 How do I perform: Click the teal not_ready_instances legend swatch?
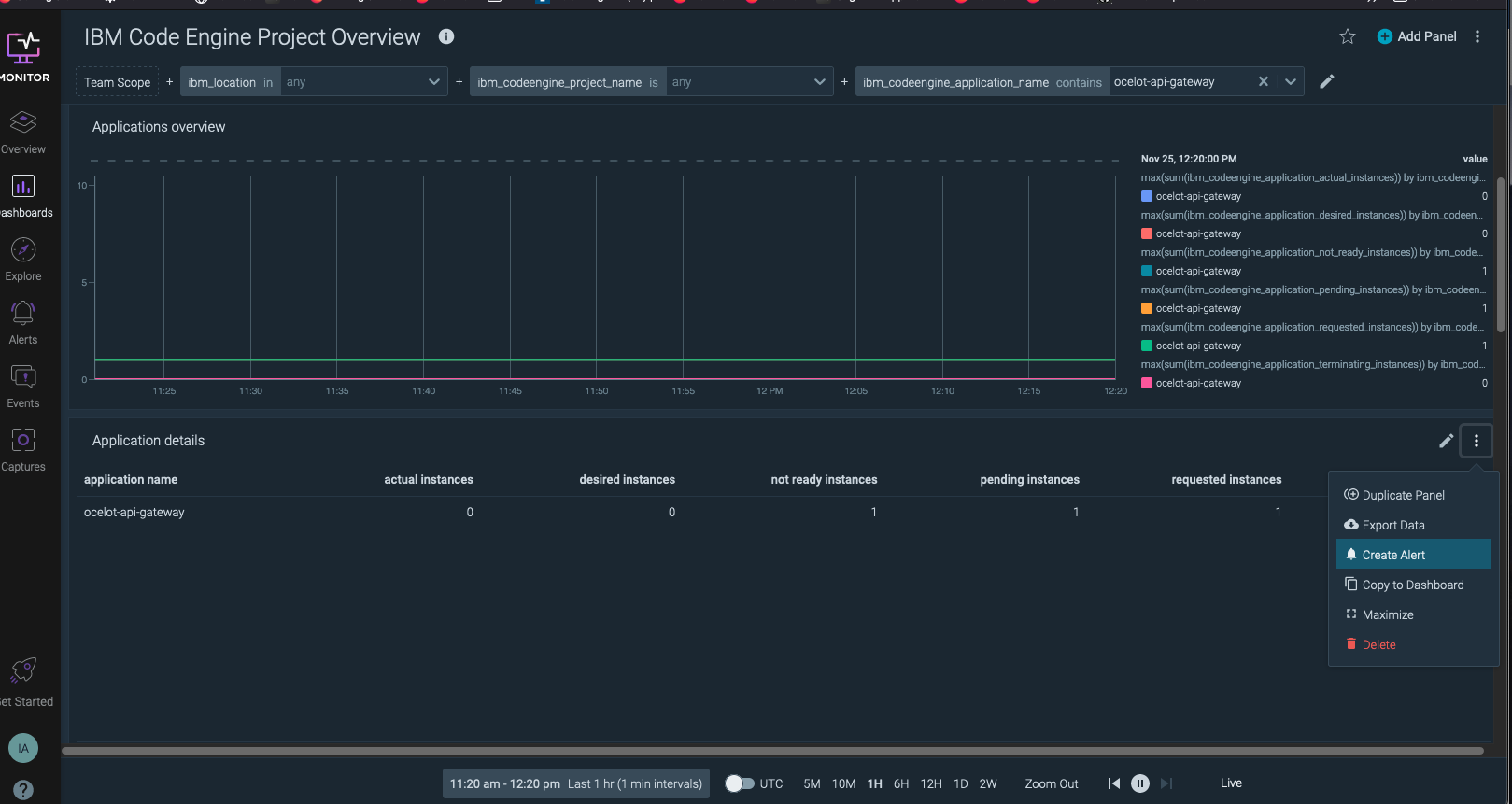[x=1147, y=271]
